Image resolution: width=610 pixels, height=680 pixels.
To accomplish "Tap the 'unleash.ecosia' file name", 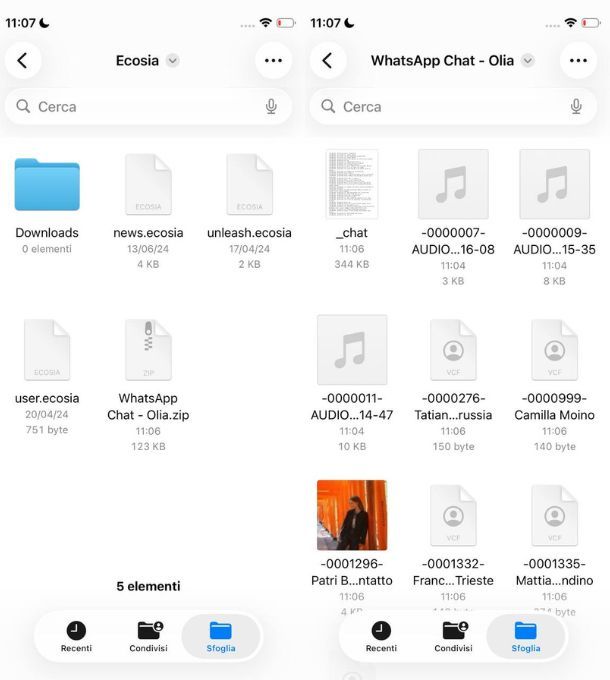I will 249,233.
